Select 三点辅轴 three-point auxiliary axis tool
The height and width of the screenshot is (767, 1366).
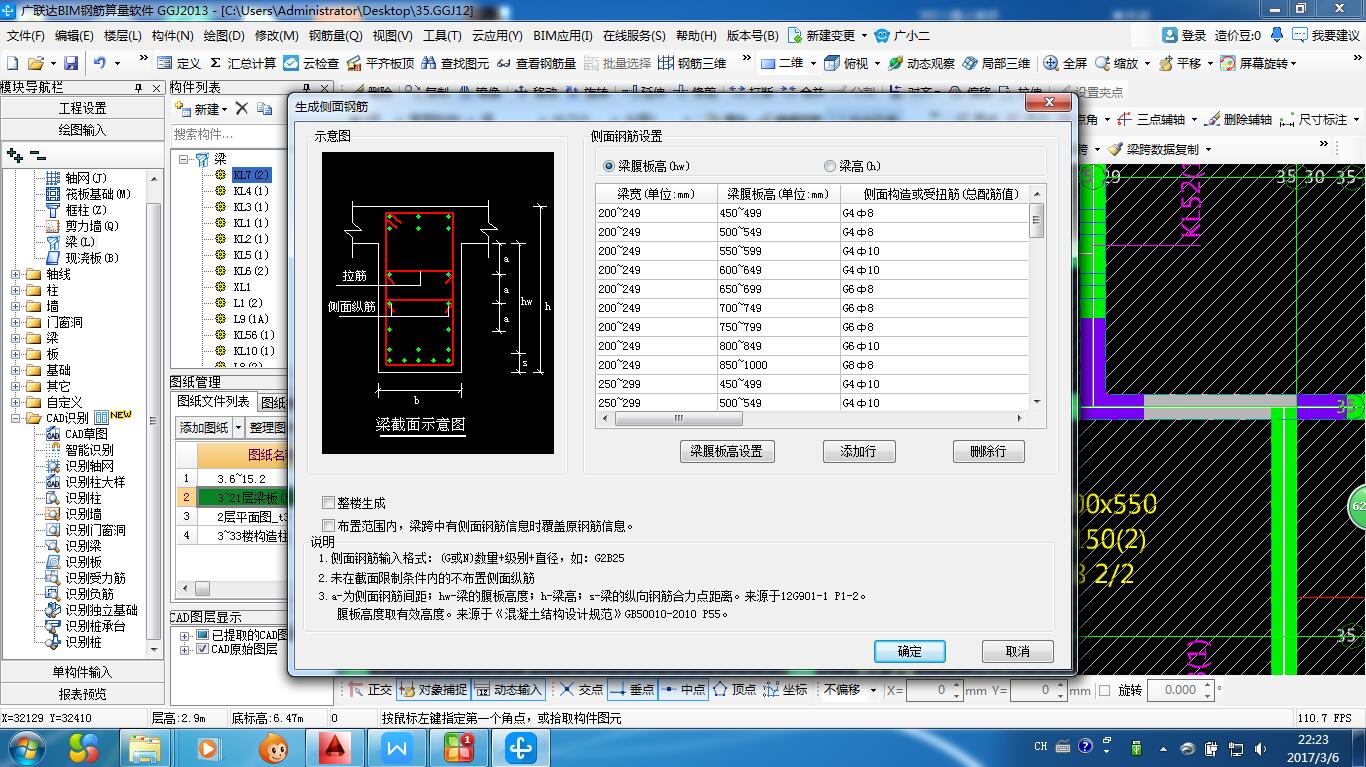click(x=1151, y=119)
